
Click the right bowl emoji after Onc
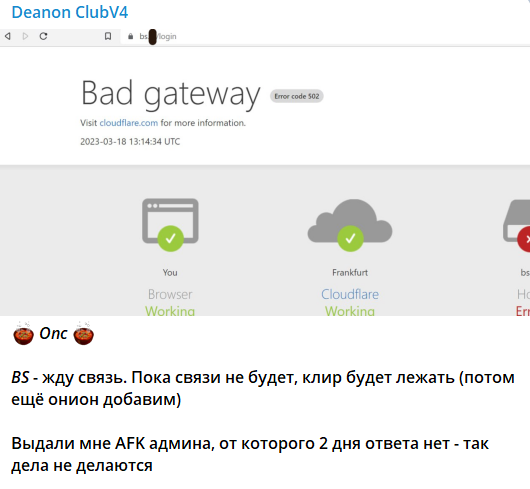tap(83, 334)
